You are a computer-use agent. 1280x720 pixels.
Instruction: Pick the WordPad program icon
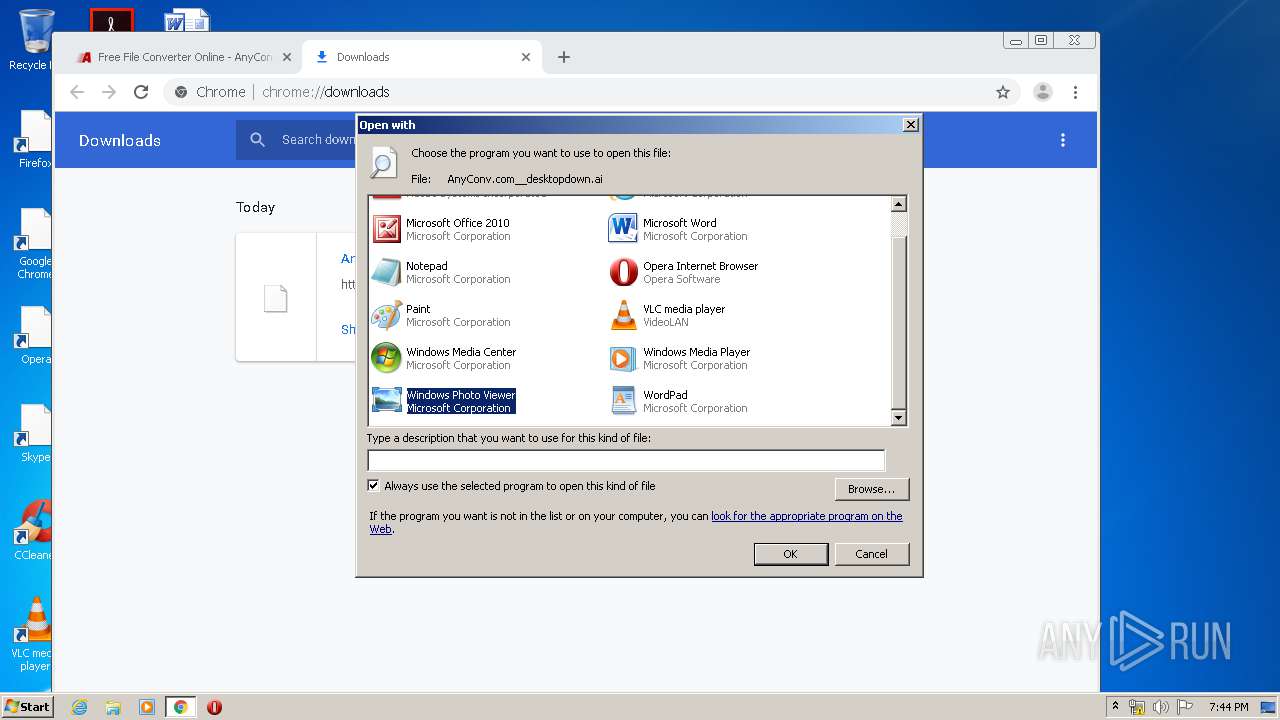tap(623, 401)
